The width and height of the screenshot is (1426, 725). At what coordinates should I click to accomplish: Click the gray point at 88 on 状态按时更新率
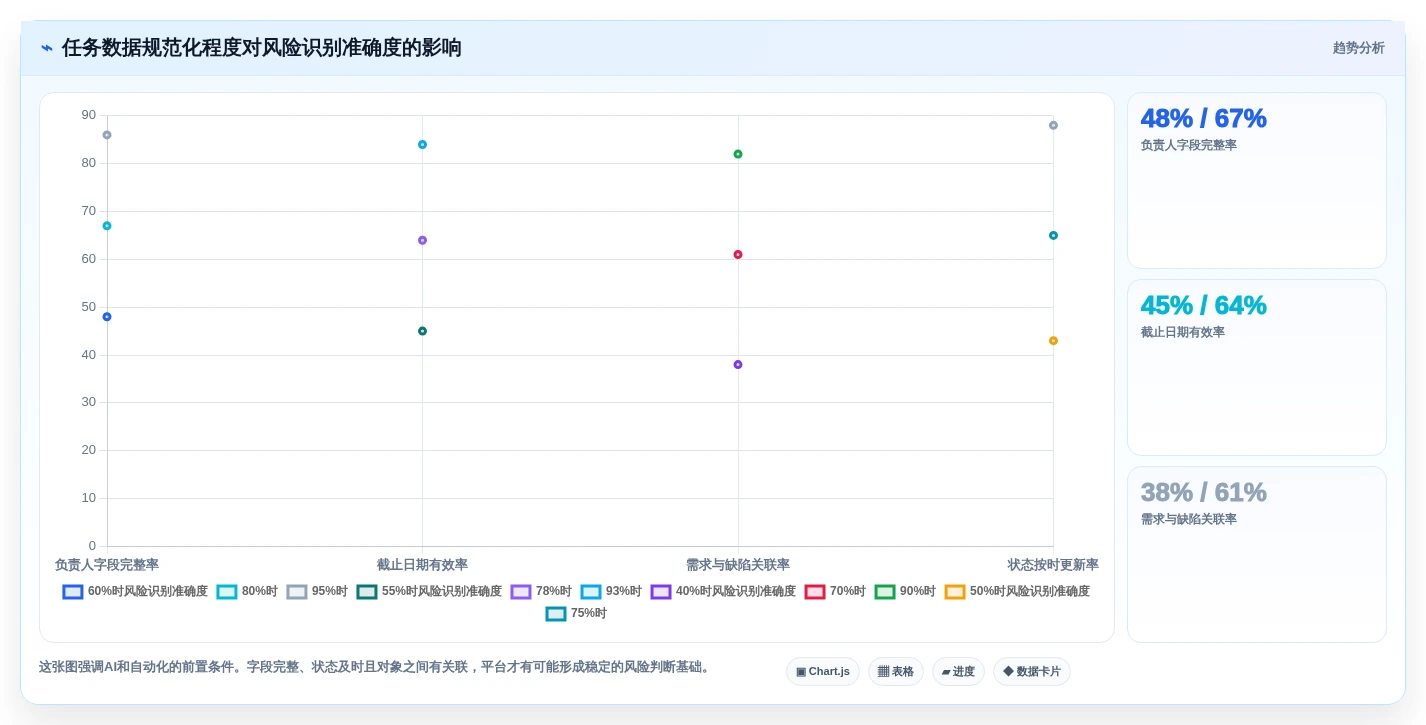coord(1053,125)
